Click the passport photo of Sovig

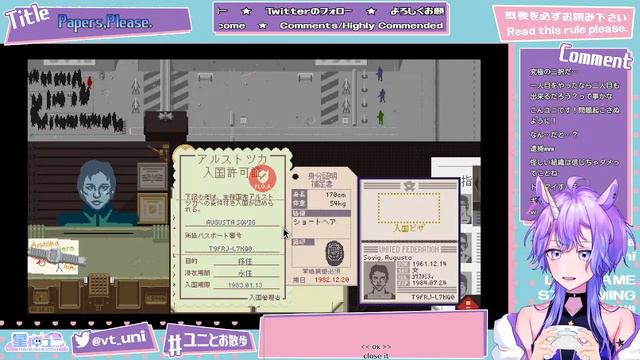tap(379, 280)
